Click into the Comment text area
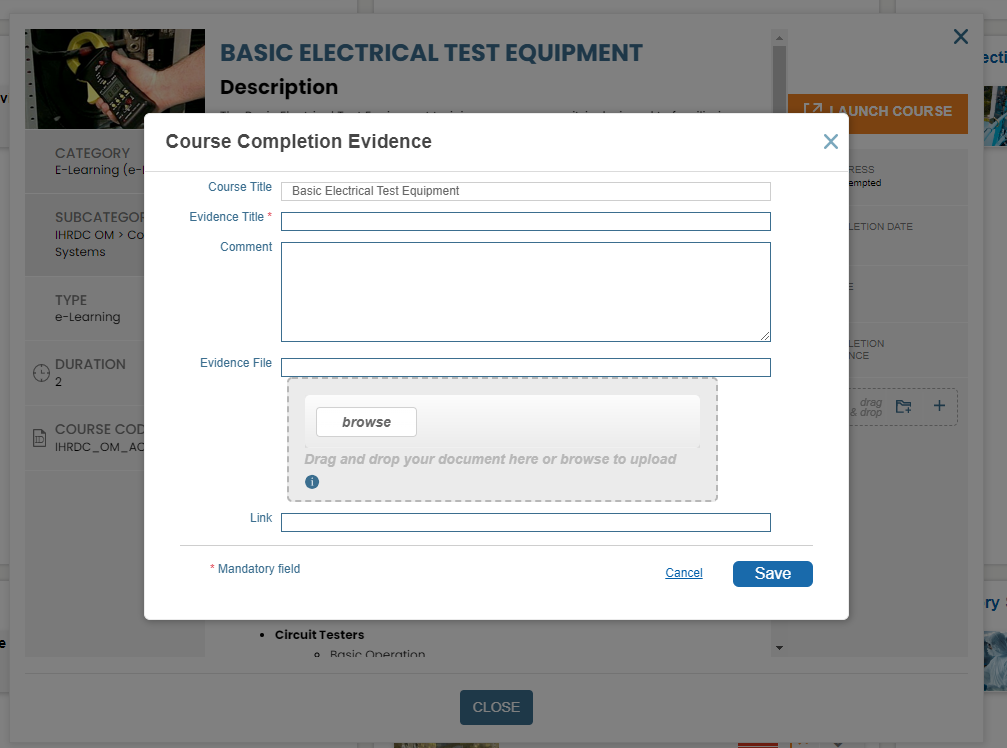This screenshot has height=748, width=1007. [x=525, y=291]
